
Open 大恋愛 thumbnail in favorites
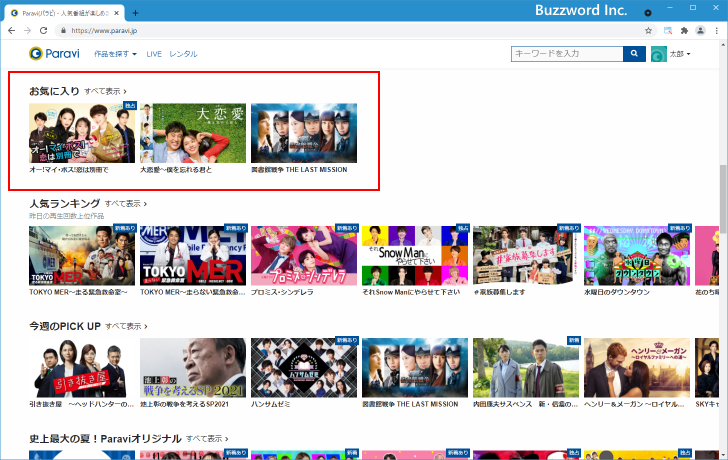[x=193, y=133]
